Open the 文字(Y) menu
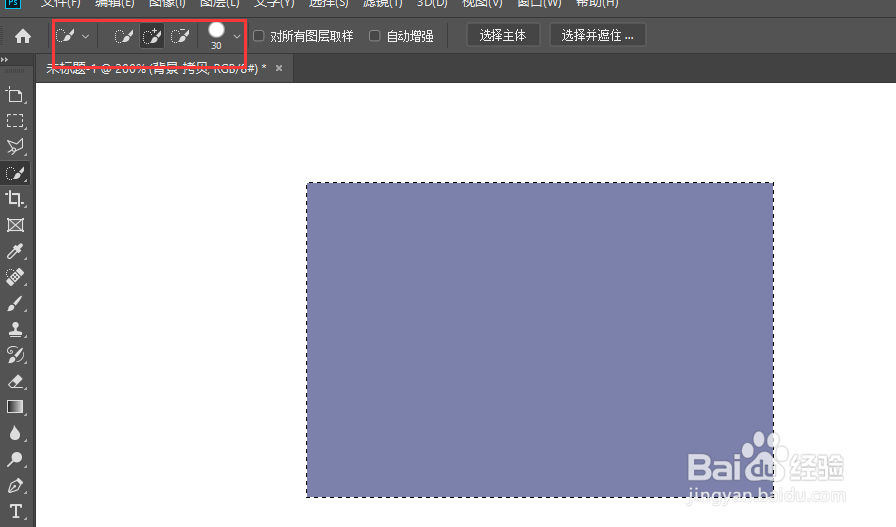Viewport: 896px width, 527px height. click(274, 3)
